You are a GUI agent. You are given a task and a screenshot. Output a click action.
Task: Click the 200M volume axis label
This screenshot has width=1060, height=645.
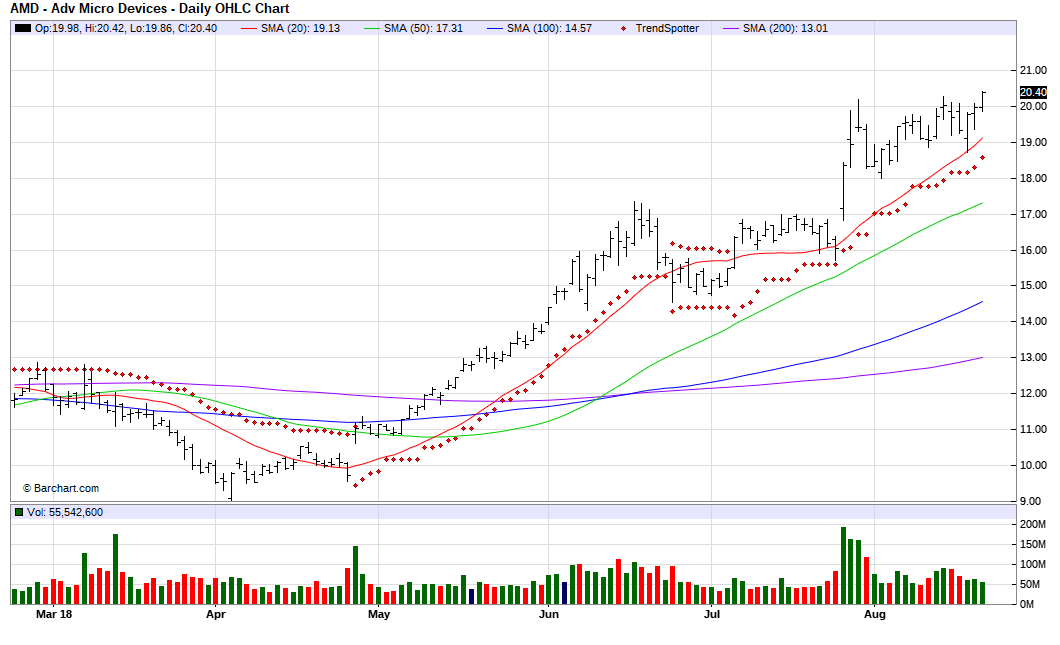(1033, 525)
